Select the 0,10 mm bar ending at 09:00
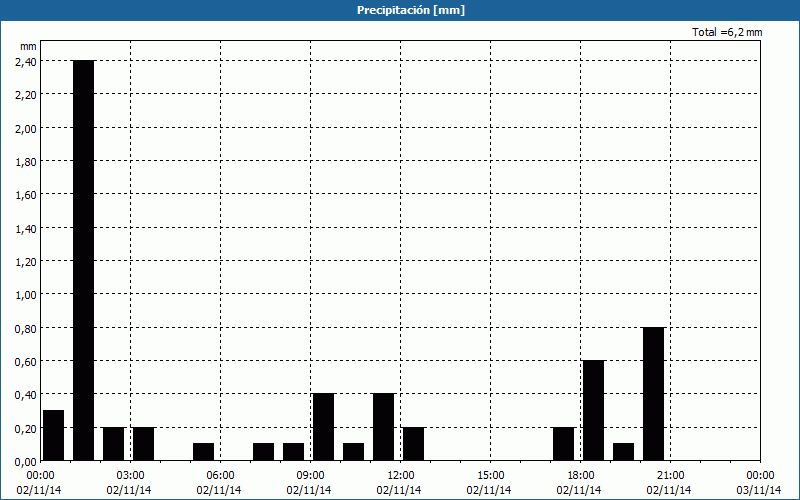 click(x=293, y=452)
